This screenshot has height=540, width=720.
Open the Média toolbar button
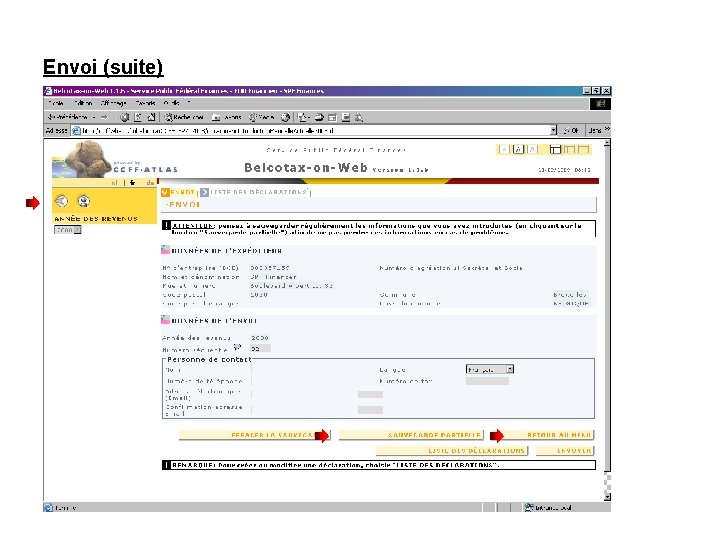[261, 118]
